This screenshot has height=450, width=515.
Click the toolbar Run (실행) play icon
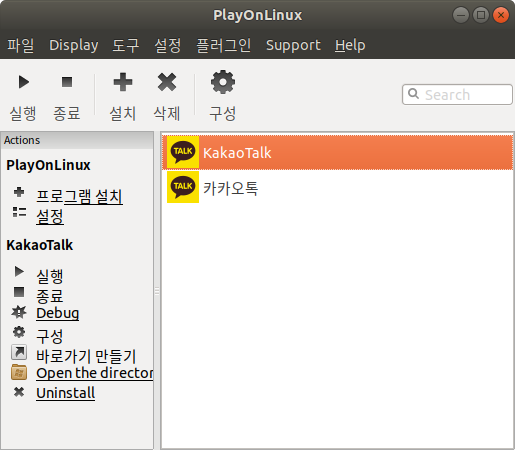pos(24,82)
